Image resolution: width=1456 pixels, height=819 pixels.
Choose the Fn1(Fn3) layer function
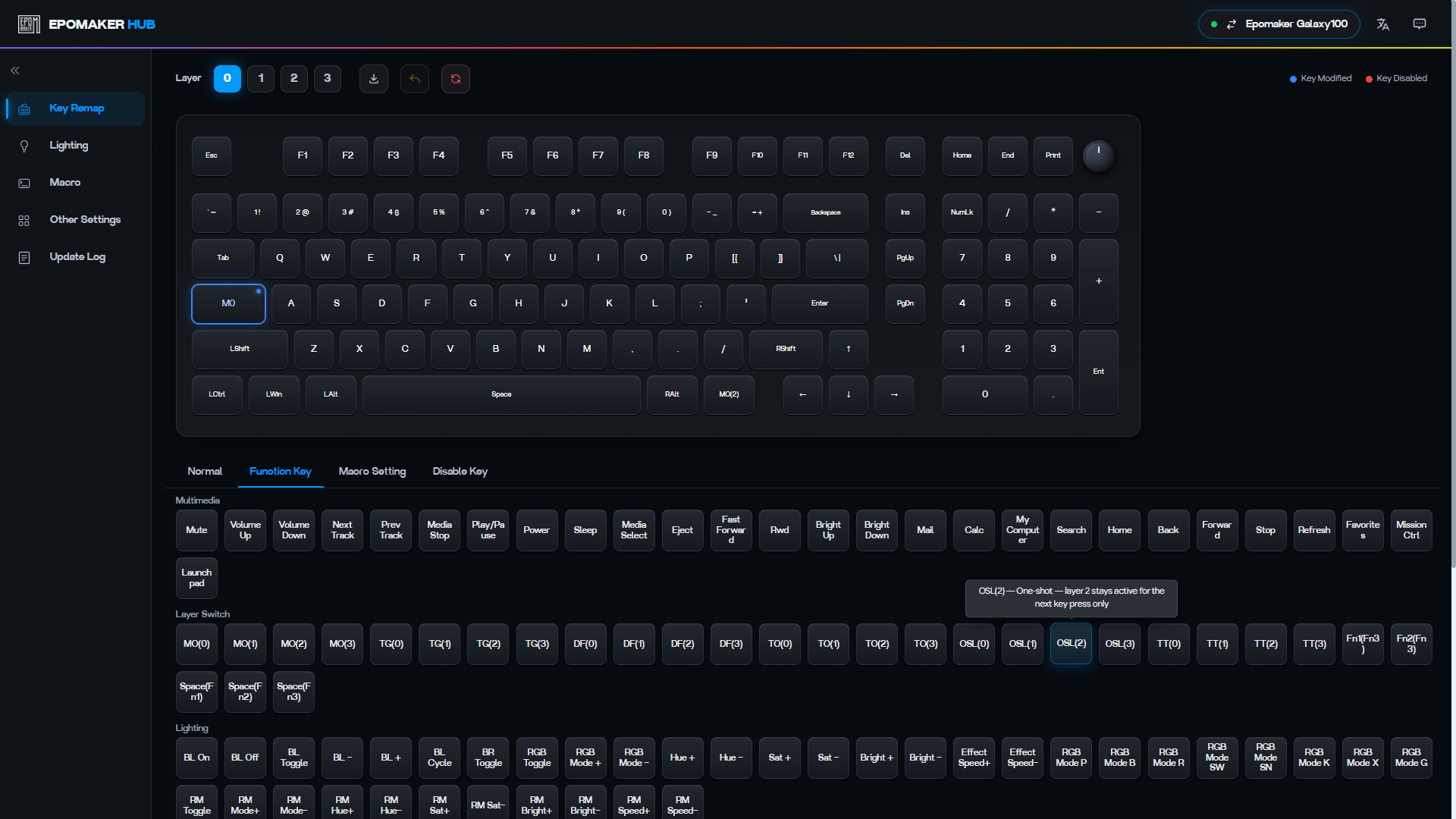(x=1363, y=645)
